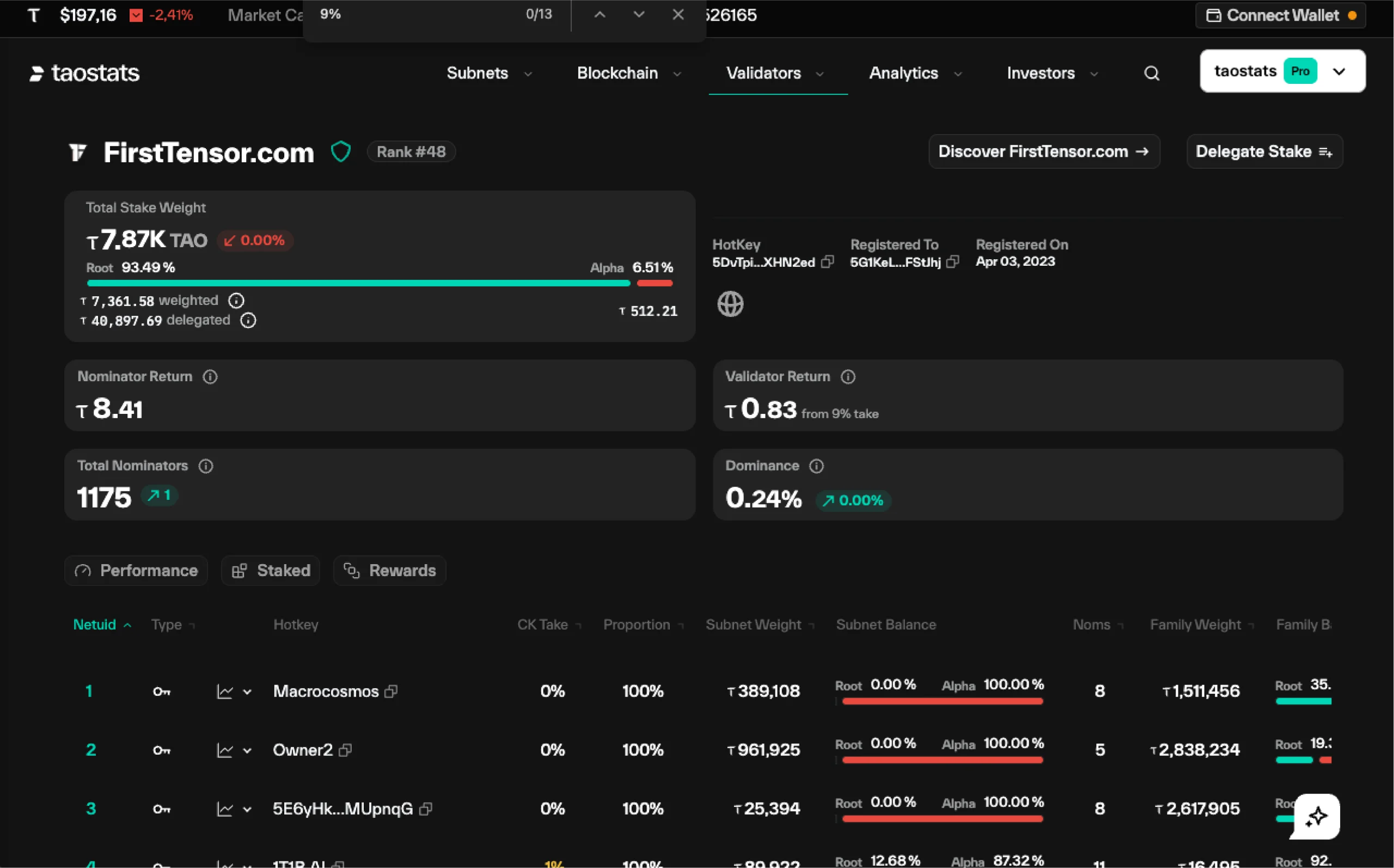
Task: Show info for delegated stake 40,897.69
Action: 248,320
